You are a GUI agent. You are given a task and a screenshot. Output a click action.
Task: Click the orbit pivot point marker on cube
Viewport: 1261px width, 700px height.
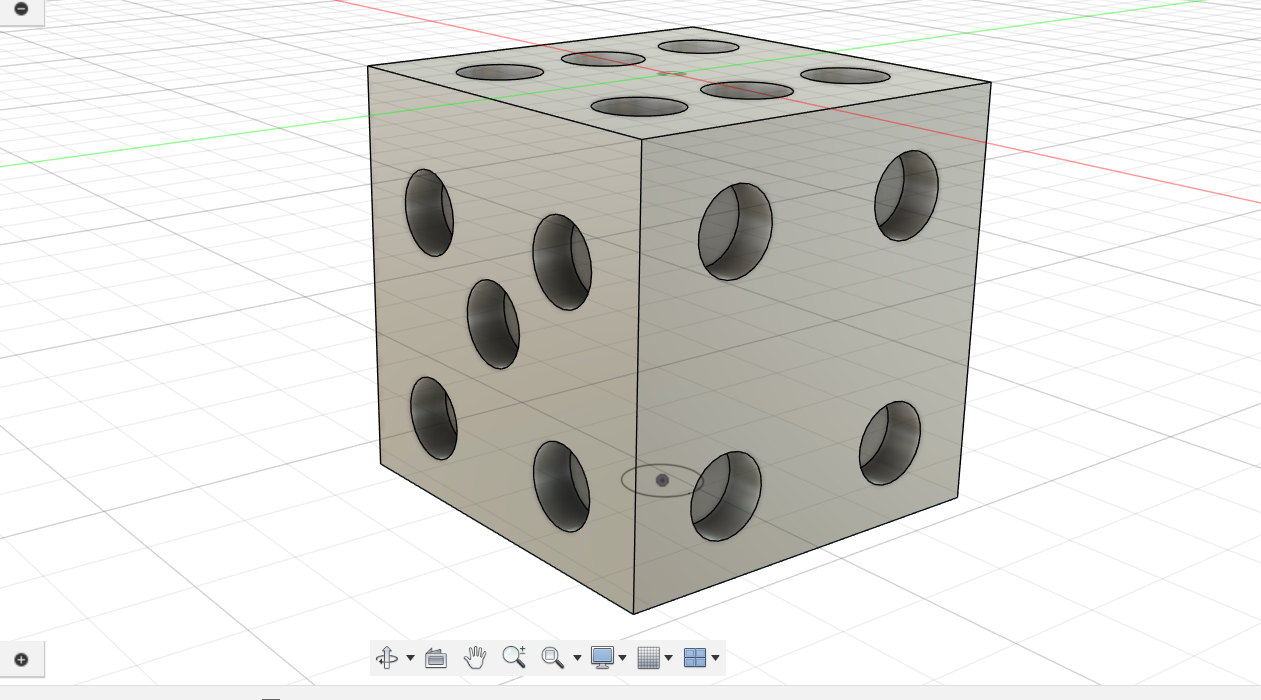[662, 481]
